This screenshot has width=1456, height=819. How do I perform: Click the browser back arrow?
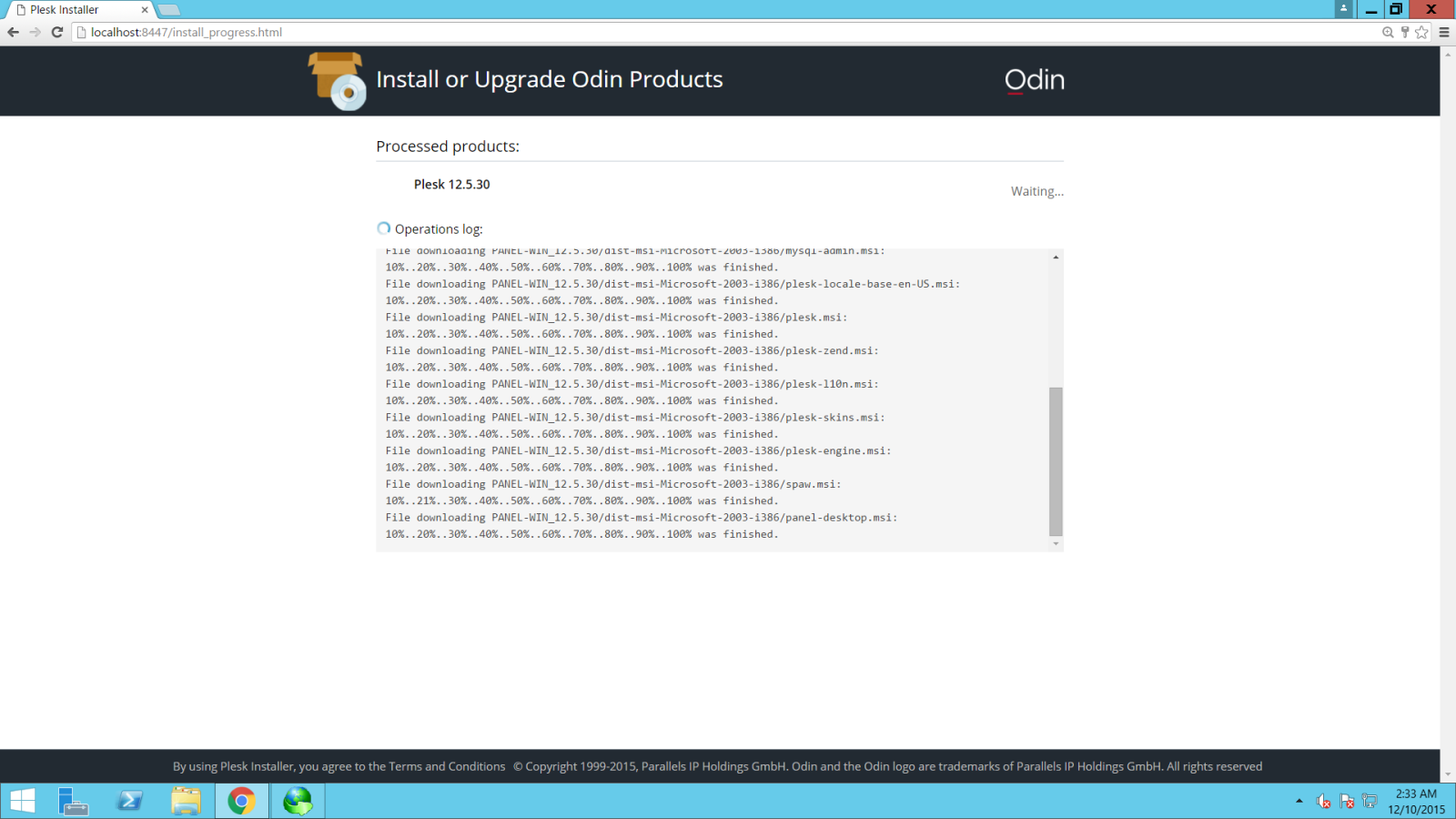[x=13, y=32]
